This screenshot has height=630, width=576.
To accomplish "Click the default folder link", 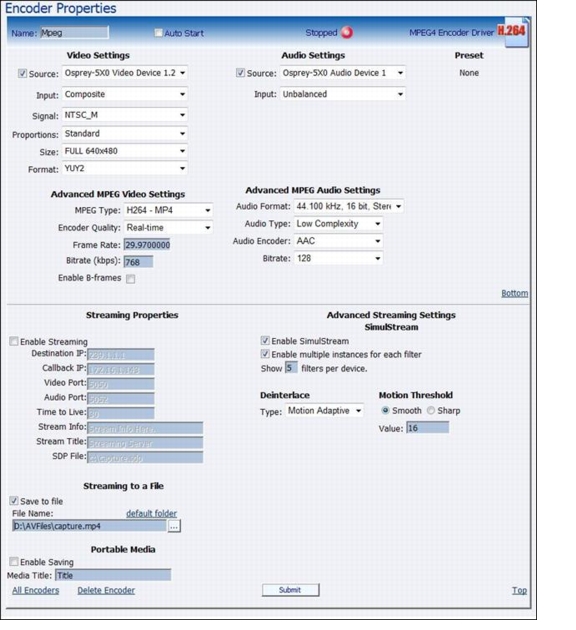I will (x=151, y=513).
